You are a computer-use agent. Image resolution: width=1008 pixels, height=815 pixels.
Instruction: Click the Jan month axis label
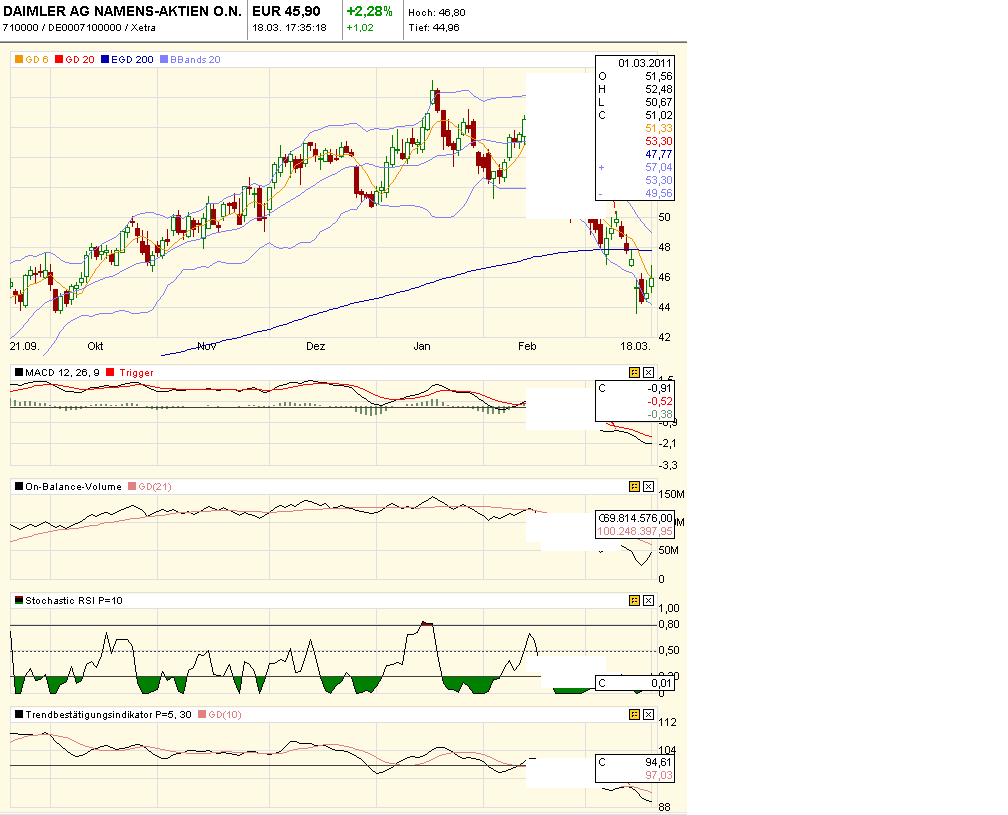click(x=422, y=346)
